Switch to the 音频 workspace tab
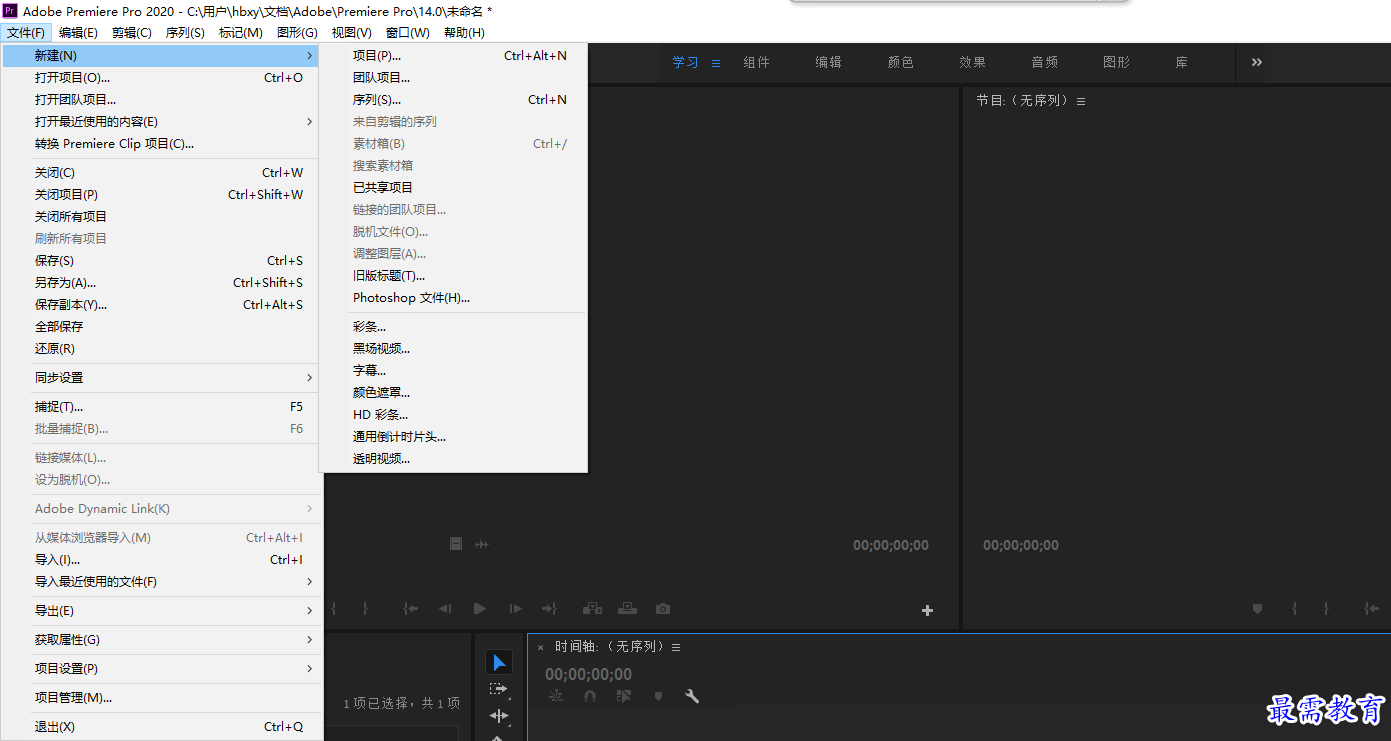This screenshot has width=1391, height=741. coord(1044,62)
